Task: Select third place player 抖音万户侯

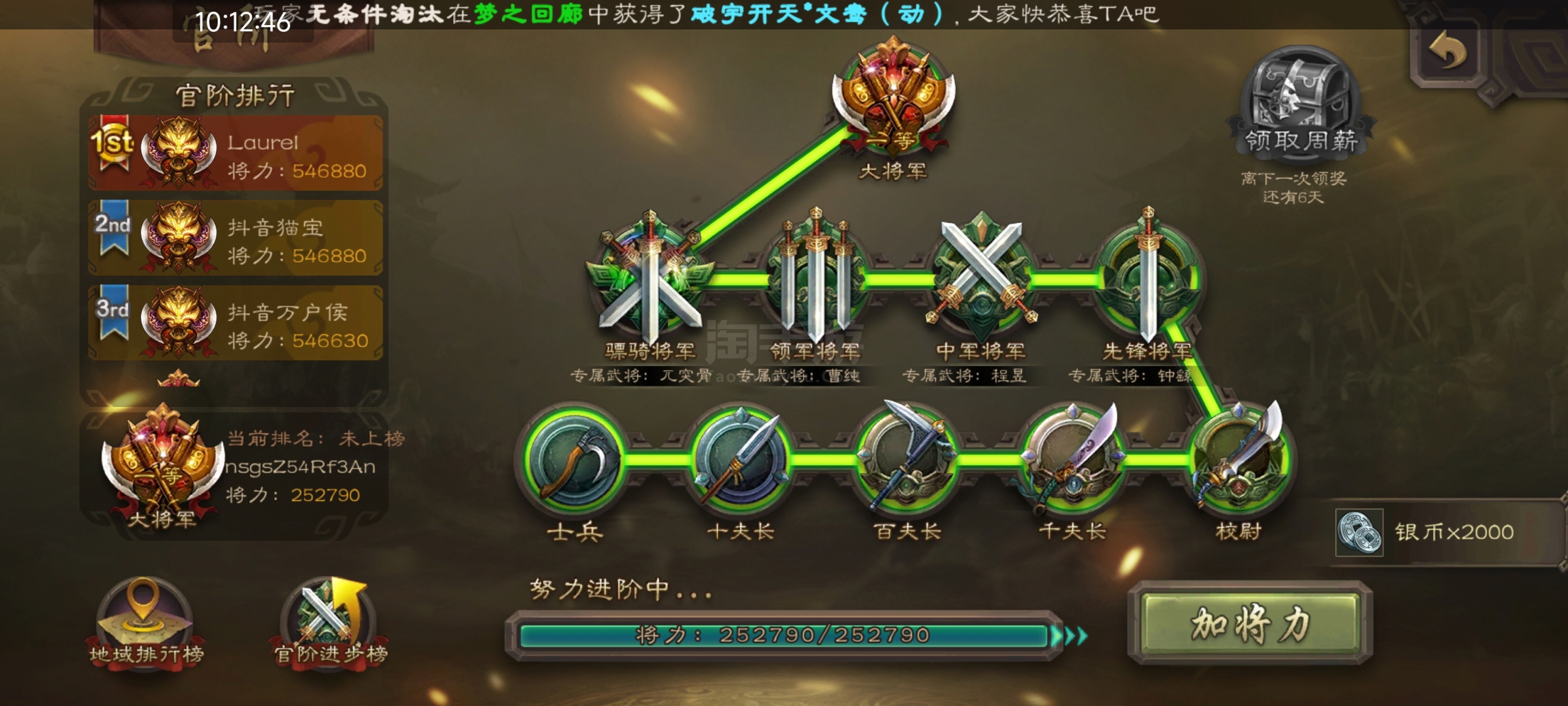Action: pos(236,322)
